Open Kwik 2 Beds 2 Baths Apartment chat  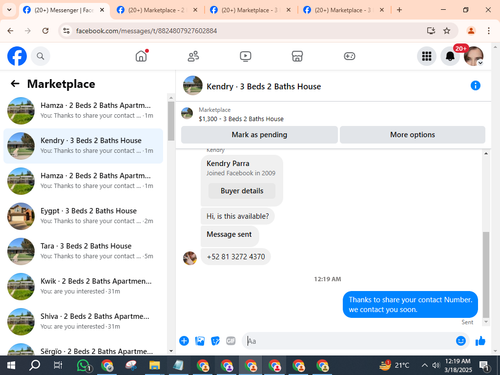pyautogui.click(x=83, y=286)
